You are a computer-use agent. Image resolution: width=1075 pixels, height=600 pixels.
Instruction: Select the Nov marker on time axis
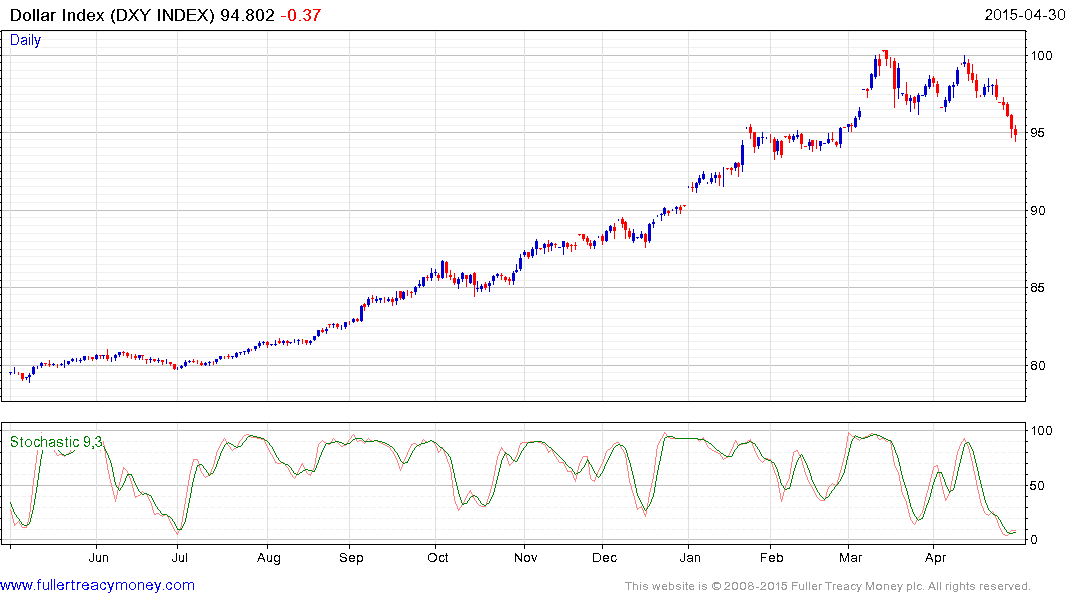(x=526, y=557)
